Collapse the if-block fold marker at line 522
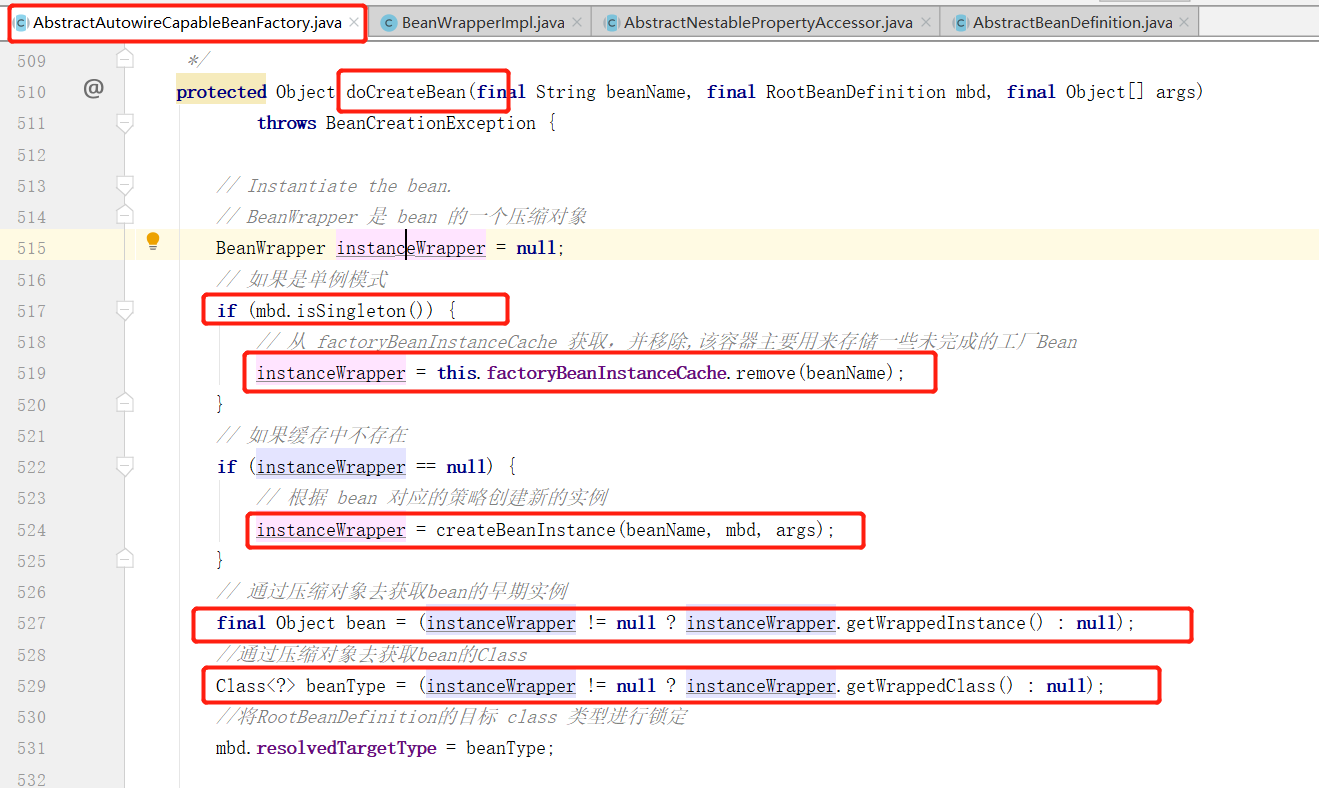This screenshot has width=1319, height=788. (124, 466)
